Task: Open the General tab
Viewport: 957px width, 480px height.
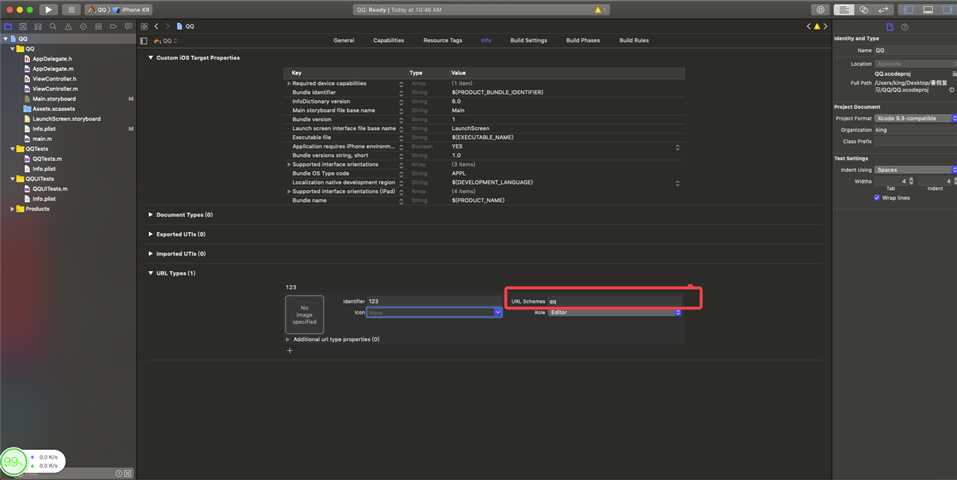Action: pyautogui.click(x=344, y=41)
